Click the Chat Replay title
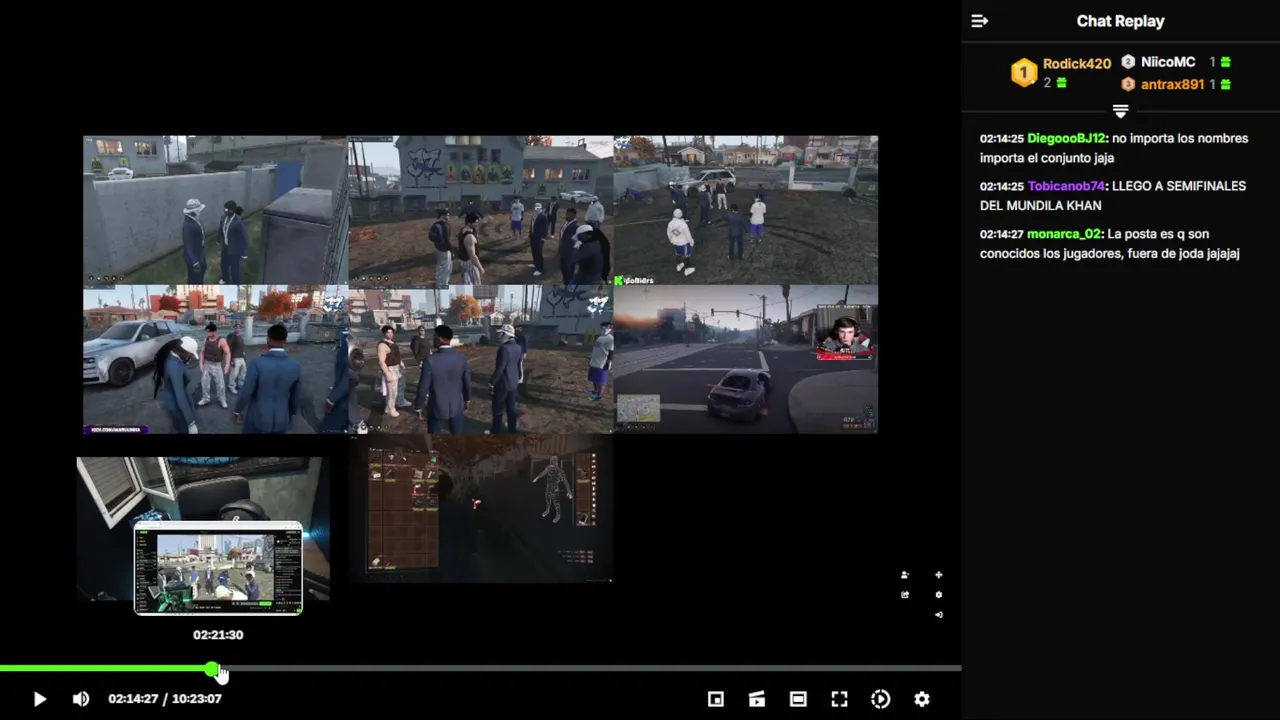The height and width of the screenshot is (720, 1280). point(1120,21)
